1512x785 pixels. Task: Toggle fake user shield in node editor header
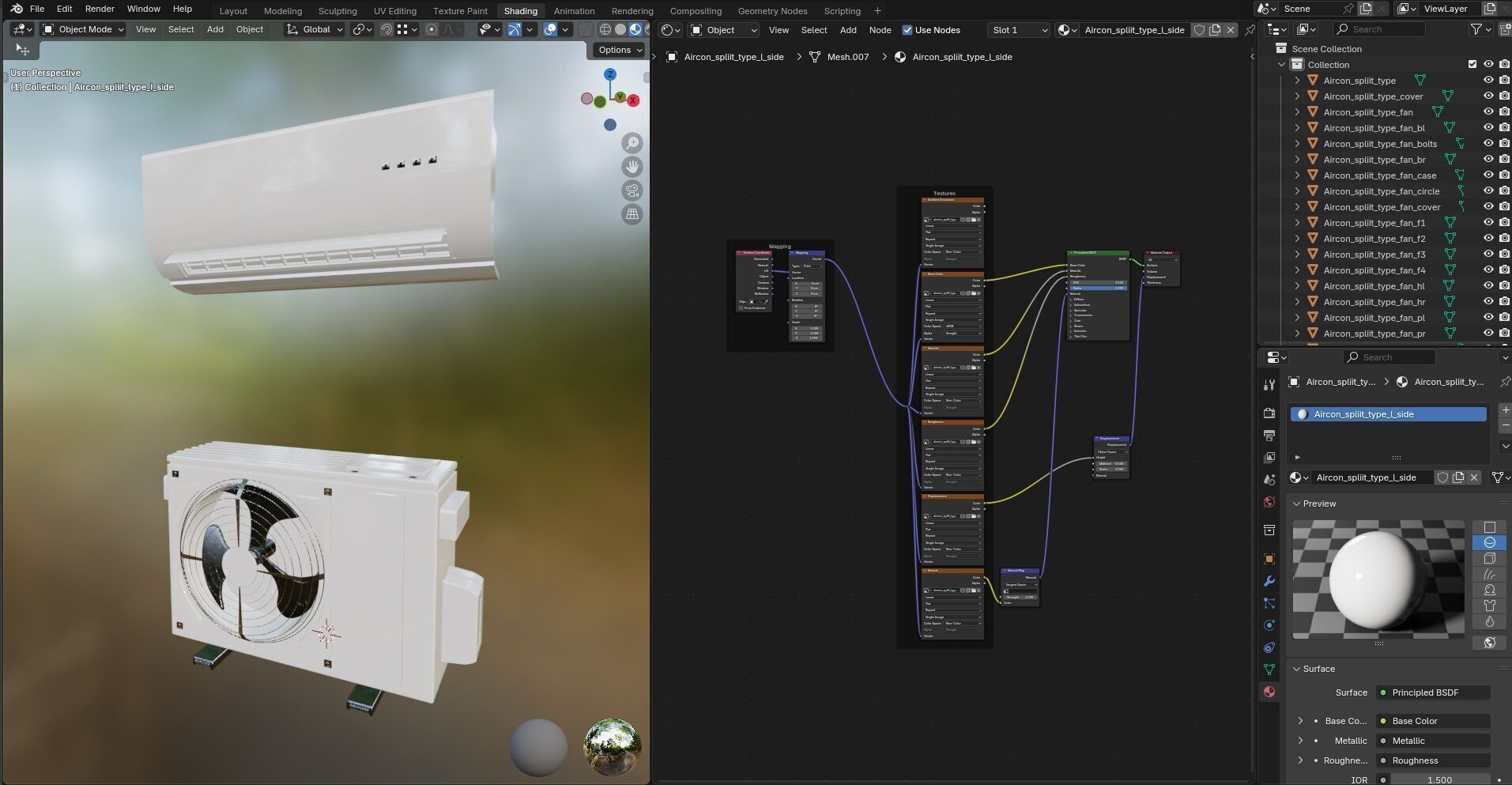pyautogui.click(x=1199, y=30)
